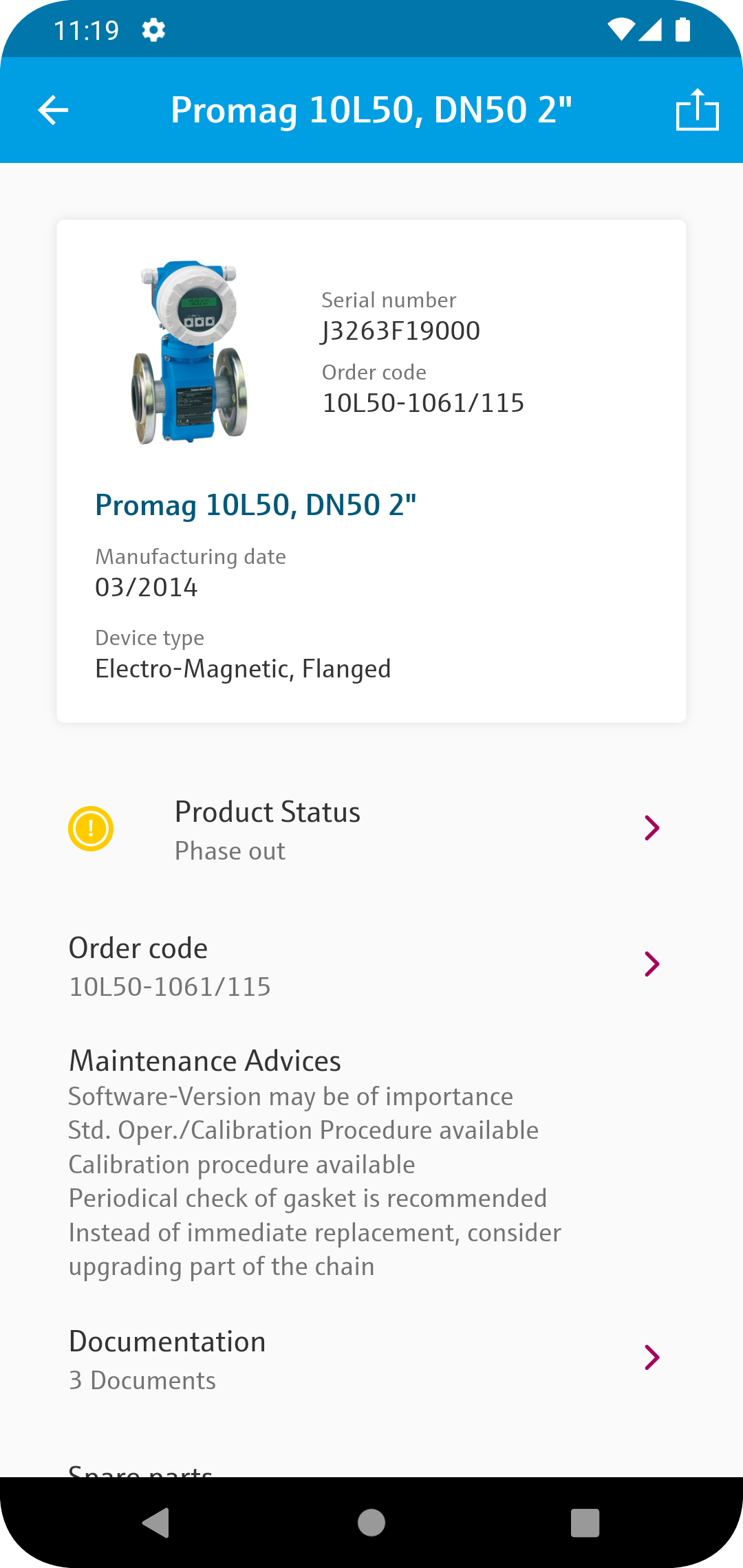Open Order code details via its chevron
Viewport: 743px width, 1568px height.
(652, 964)
